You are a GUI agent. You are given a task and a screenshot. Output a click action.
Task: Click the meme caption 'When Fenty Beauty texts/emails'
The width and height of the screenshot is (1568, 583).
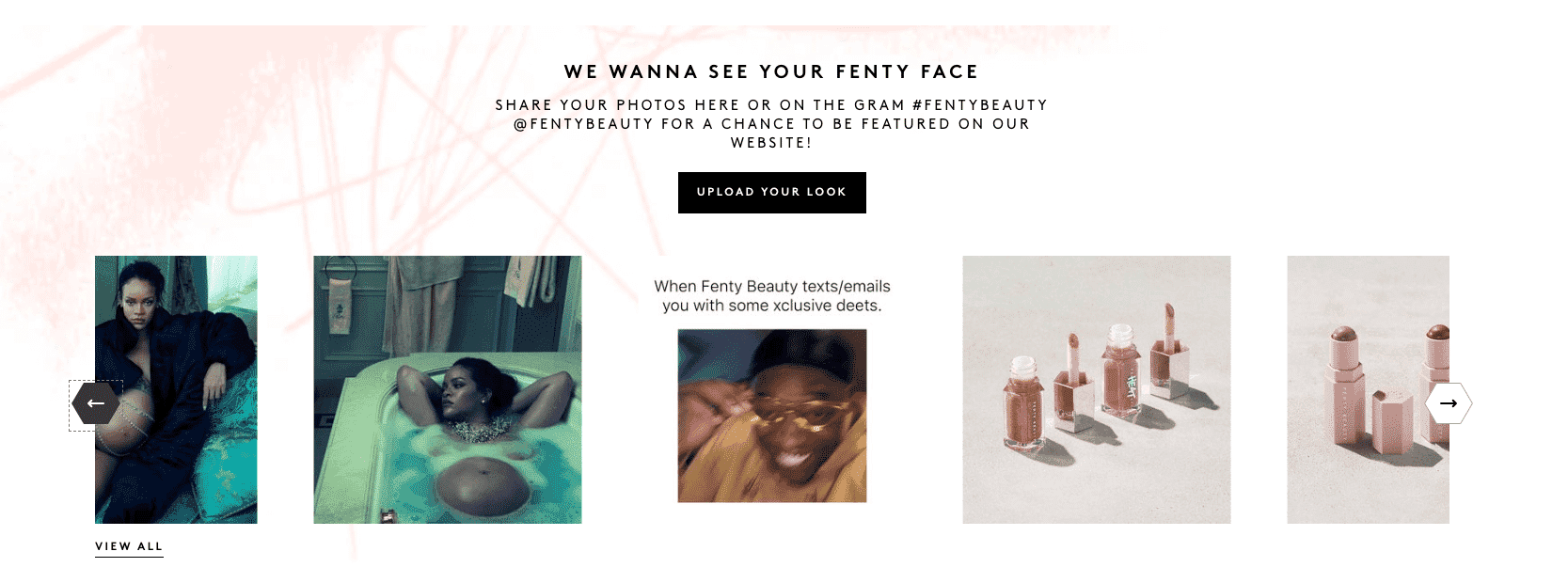771,287
